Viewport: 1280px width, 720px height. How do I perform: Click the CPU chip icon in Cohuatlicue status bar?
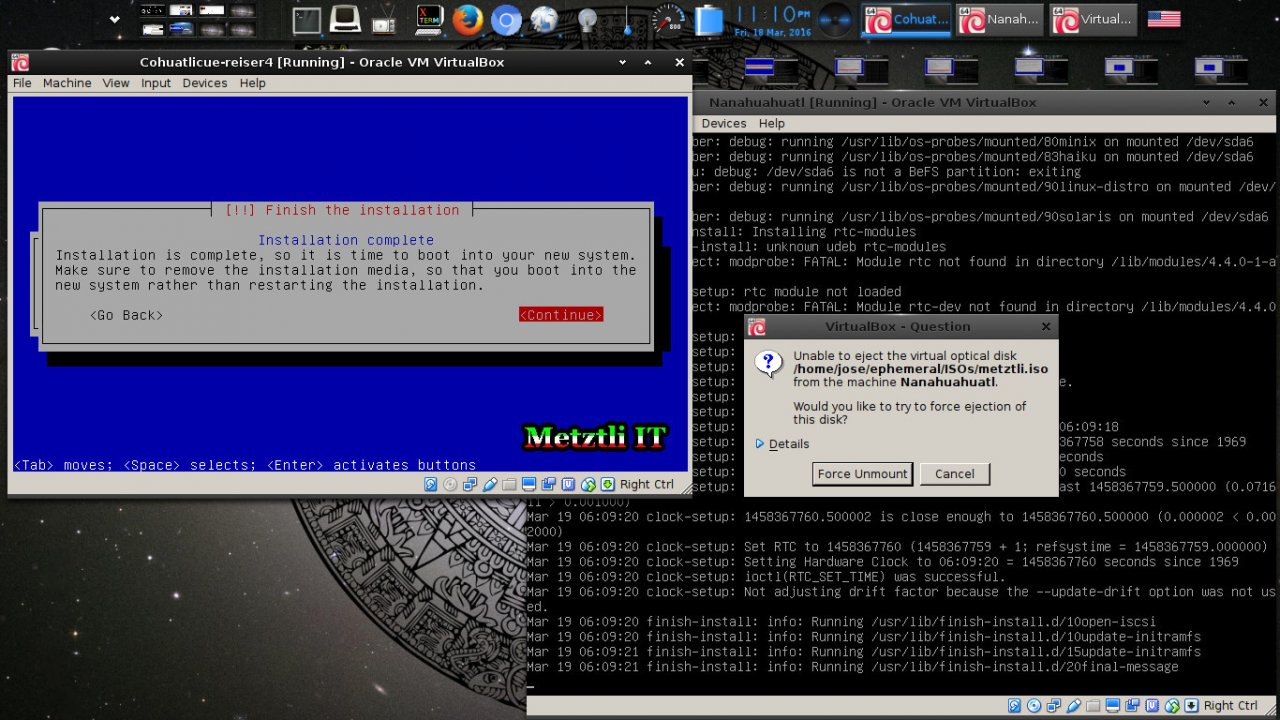pos(568,484)
